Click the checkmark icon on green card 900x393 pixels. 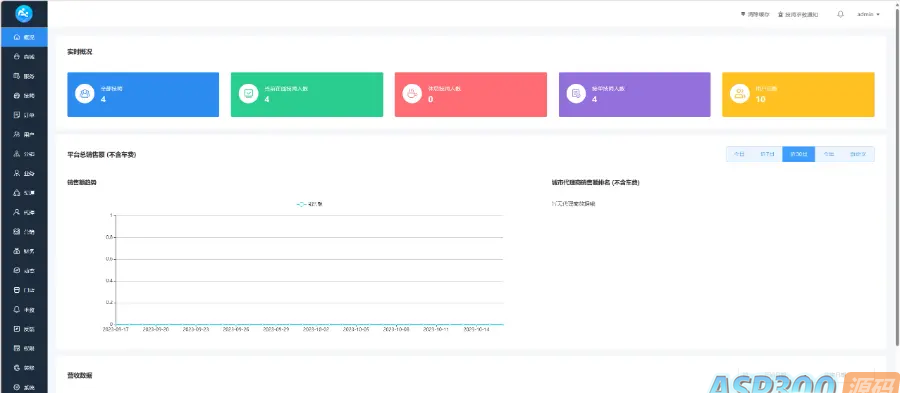point(249,94)
